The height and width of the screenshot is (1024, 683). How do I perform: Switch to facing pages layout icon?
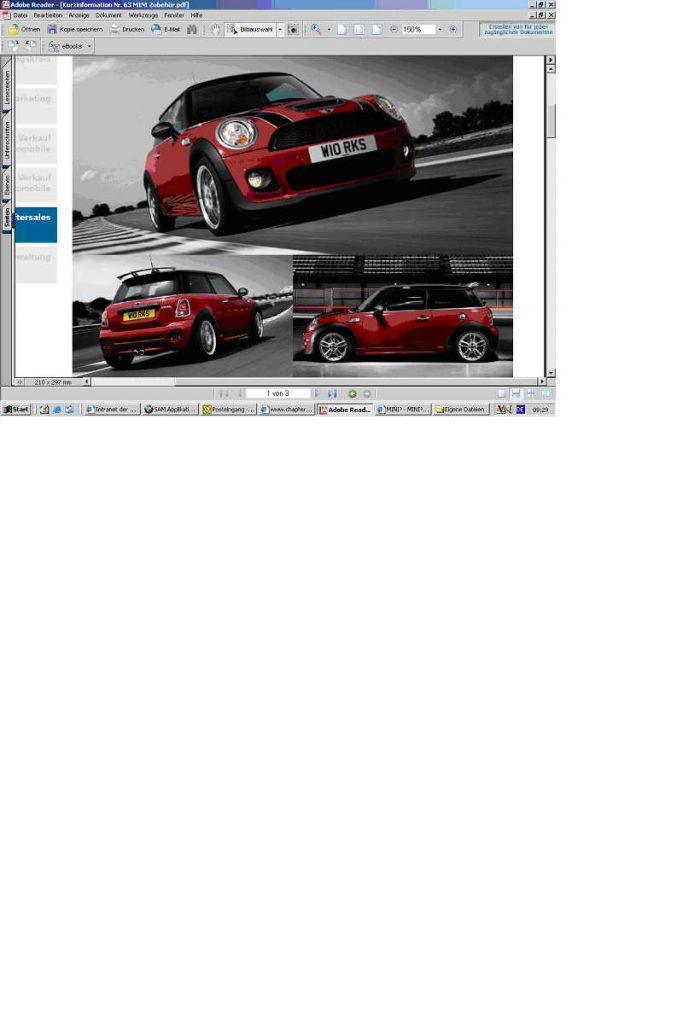(x=546, y=394)
